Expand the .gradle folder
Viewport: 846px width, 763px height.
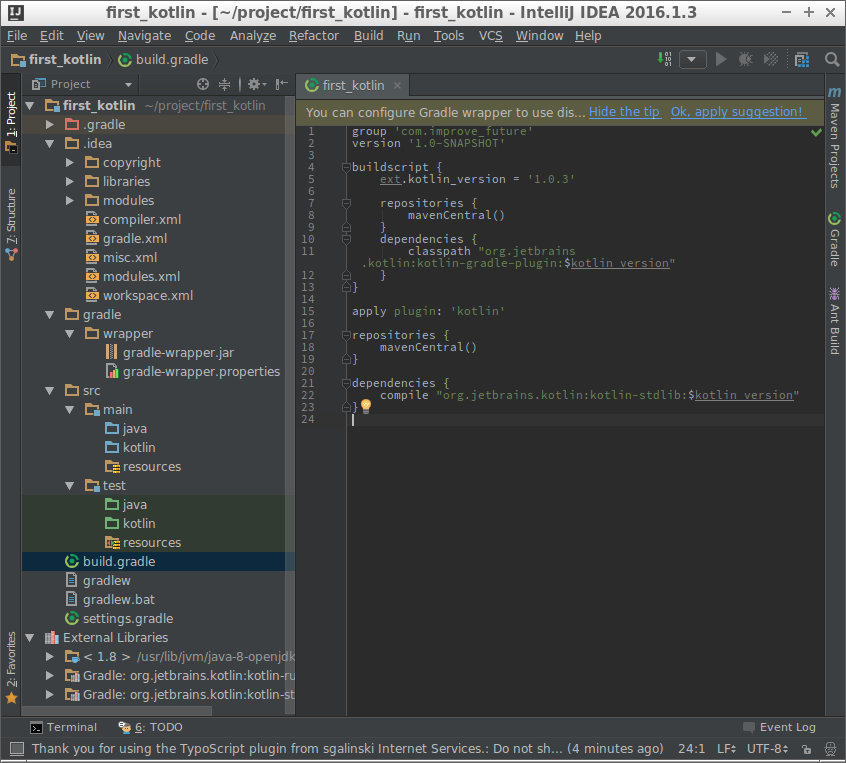pyautogui.click(x=50, y=125)
